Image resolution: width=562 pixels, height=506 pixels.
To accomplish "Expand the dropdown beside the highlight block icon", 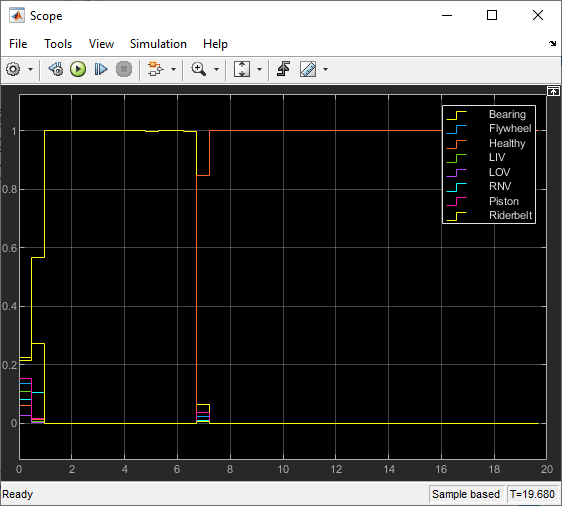I will pyautogui.click(x=173, y=69).
